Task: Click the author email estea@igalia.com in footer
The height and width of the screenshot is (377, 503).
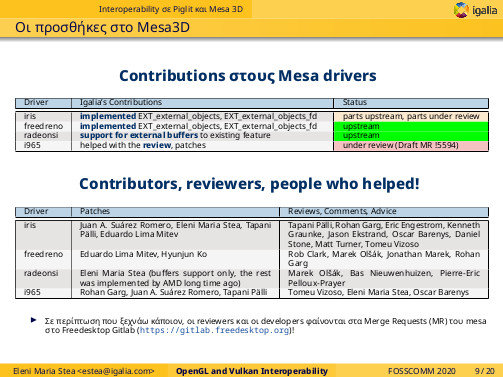Action: pyautogui.click(x=116, y=371)
